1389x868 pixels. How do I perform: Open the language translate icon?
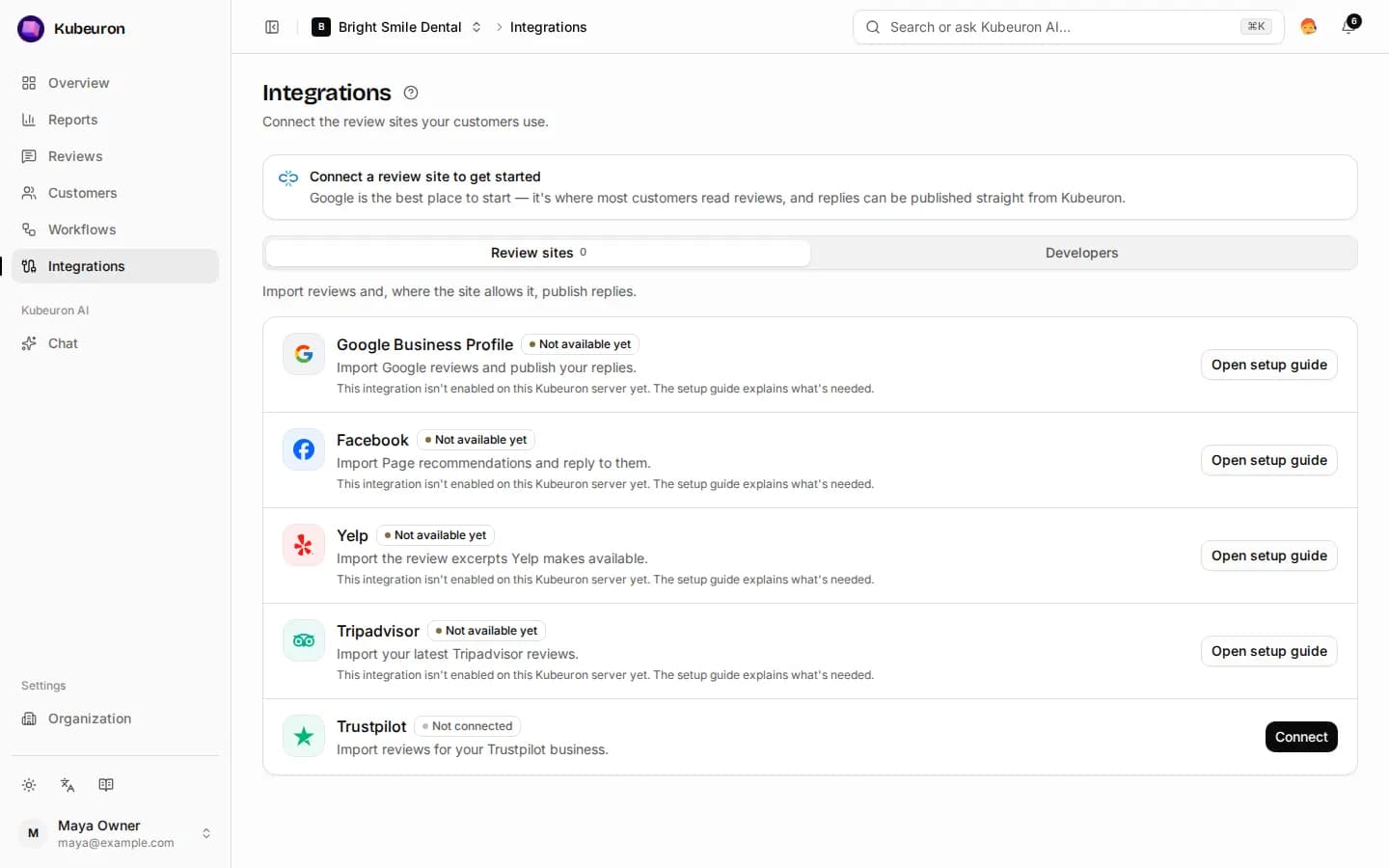tap(68, 785)
